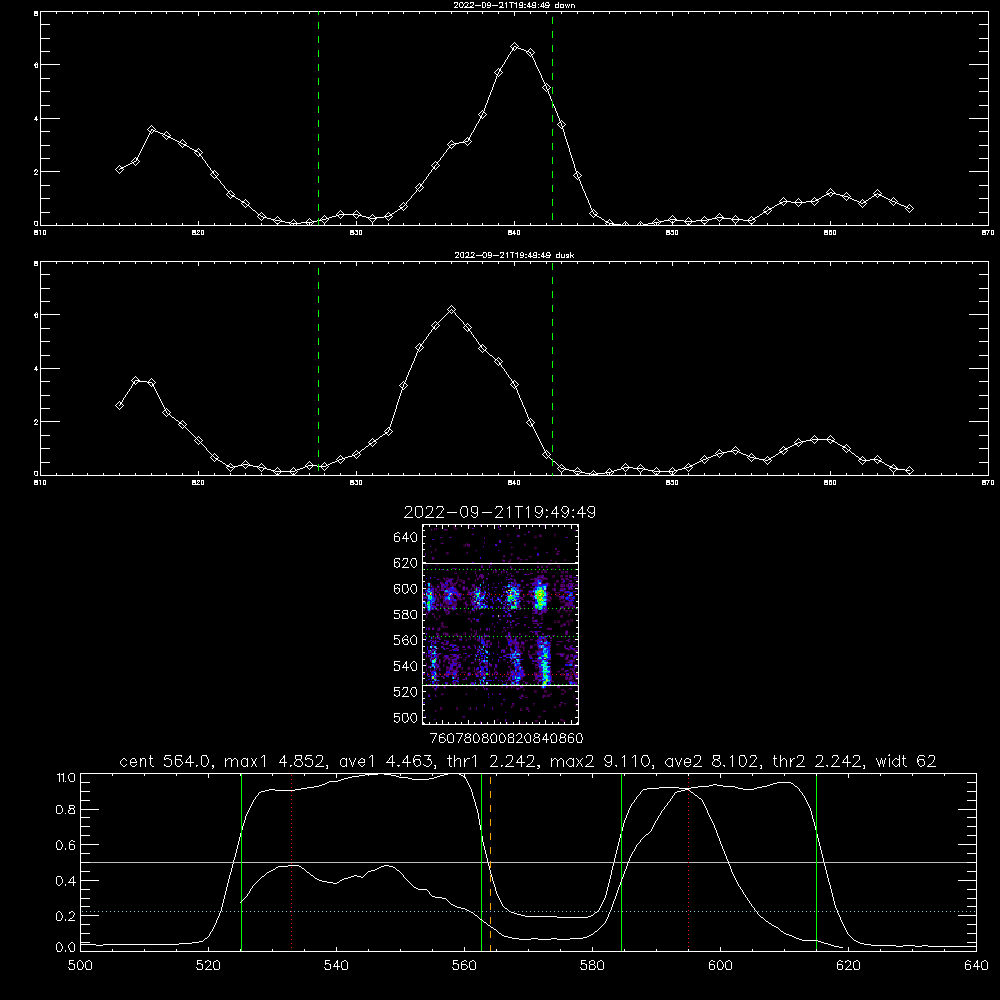Screen dimensions: 1000x1000
Task: Click the orange dashed center line at 564
Action: pos(490,862)
